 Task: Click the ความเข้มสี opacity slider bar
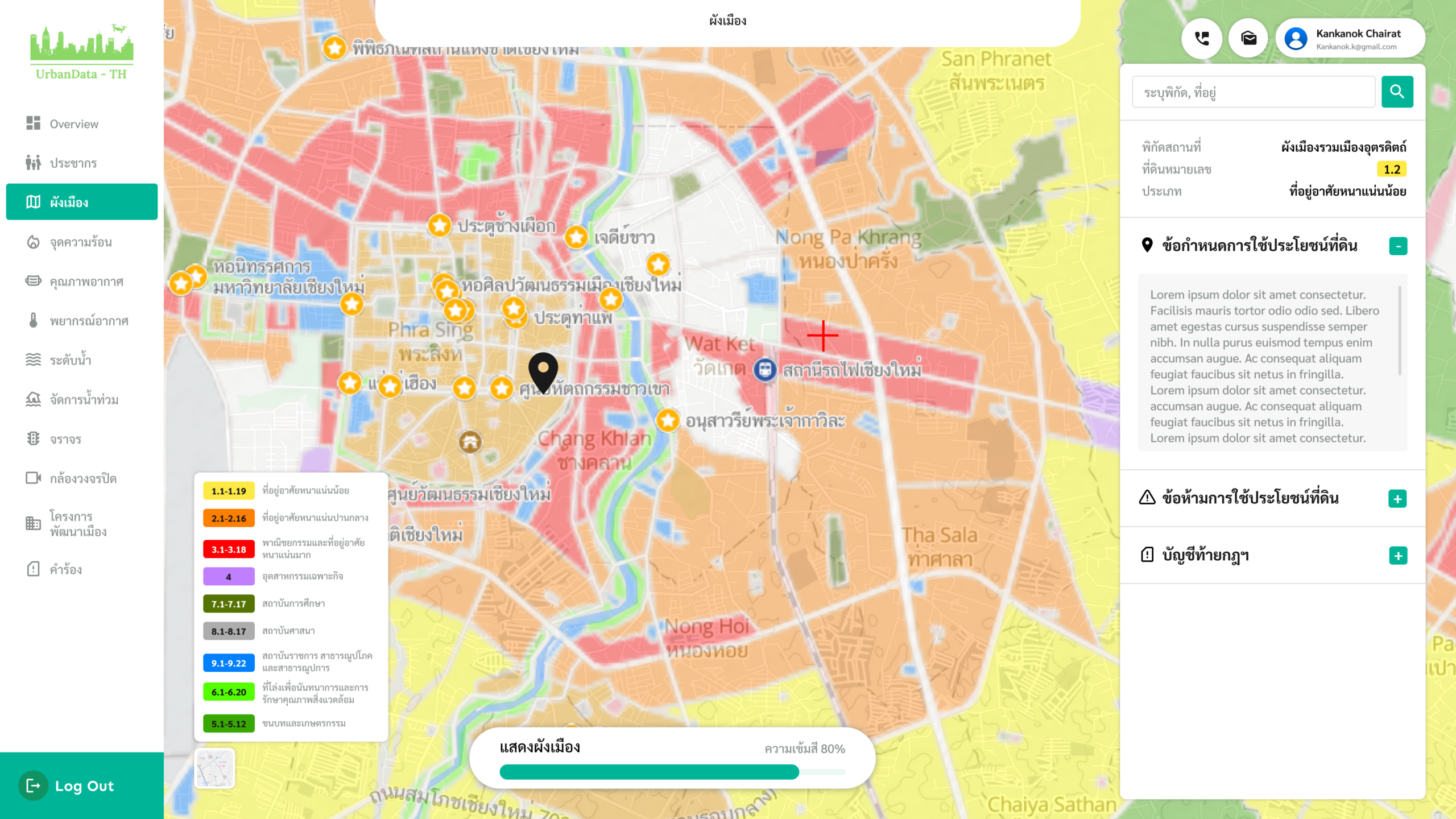pyautogui.click(x=672, y=772)
